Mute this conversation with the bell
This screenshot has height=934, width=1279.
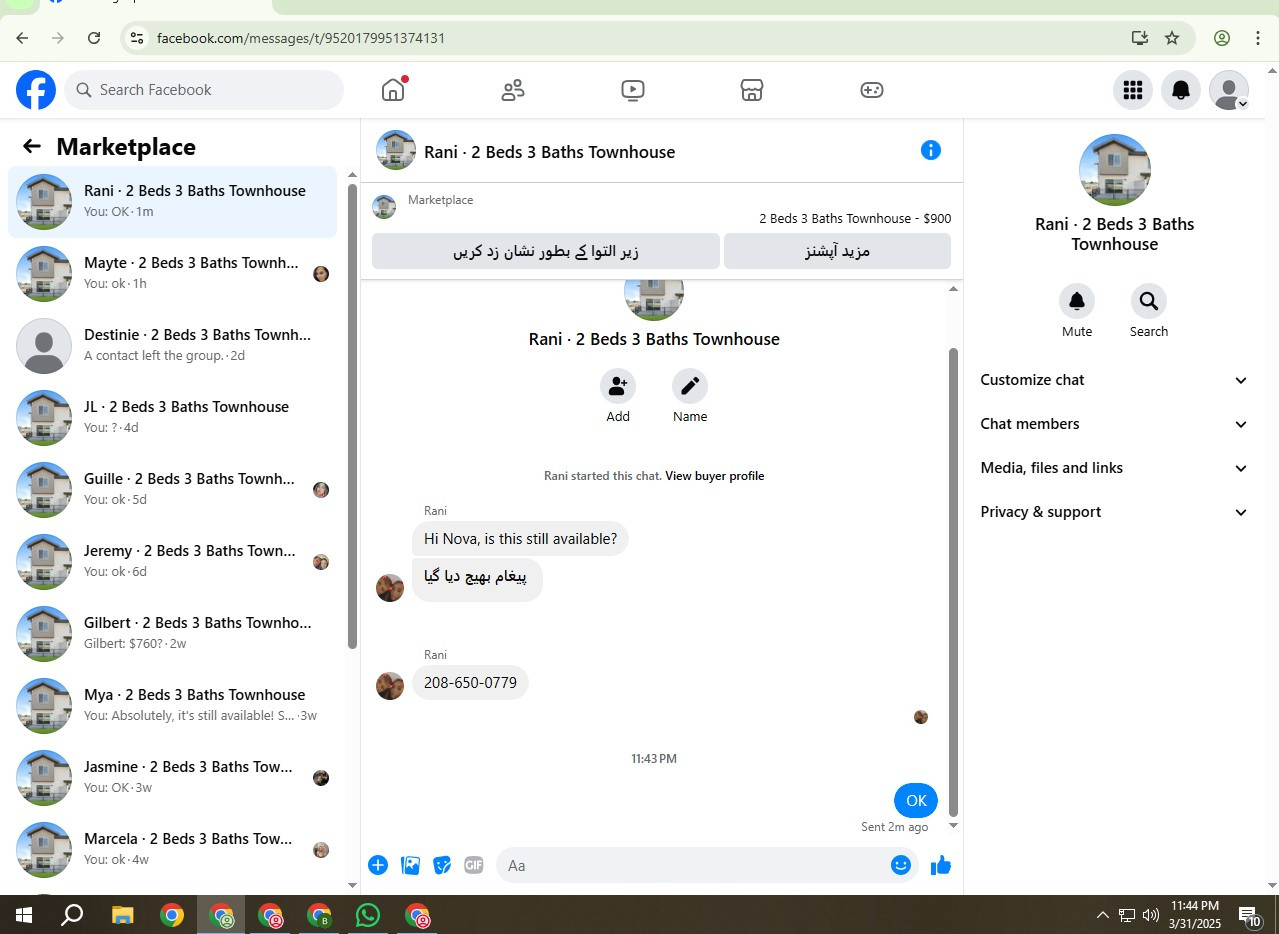pyautogui.click(x=1077, y=301)
